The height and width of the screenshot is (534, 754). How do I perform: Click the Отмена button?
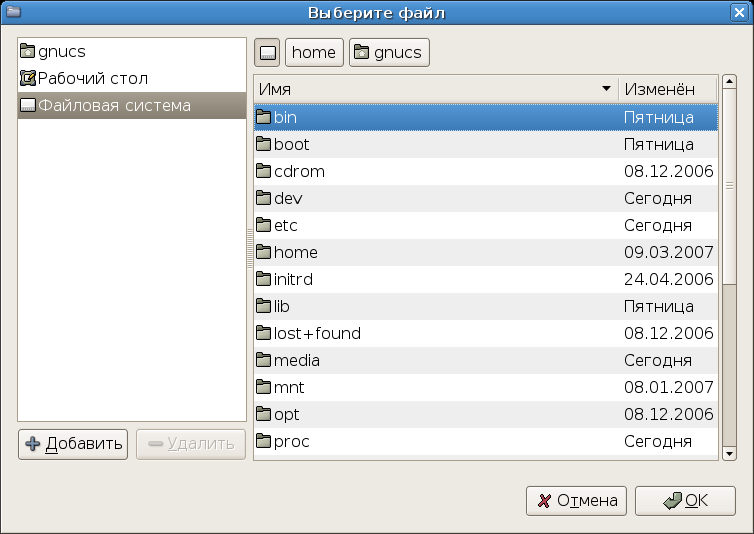[575, 501]
